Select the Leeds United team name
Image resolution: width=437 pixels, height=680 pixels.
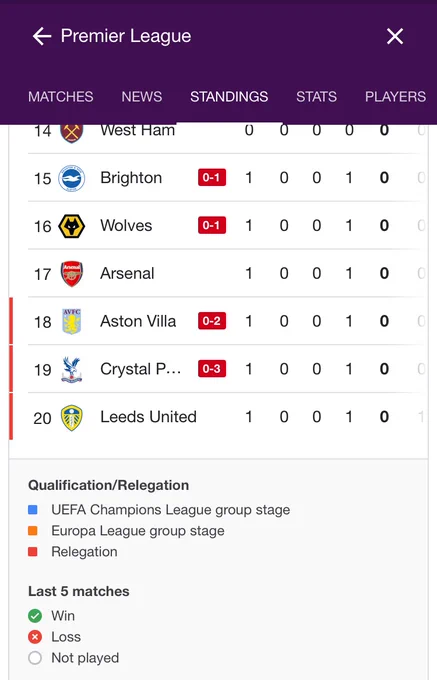(x=148, y=417)
